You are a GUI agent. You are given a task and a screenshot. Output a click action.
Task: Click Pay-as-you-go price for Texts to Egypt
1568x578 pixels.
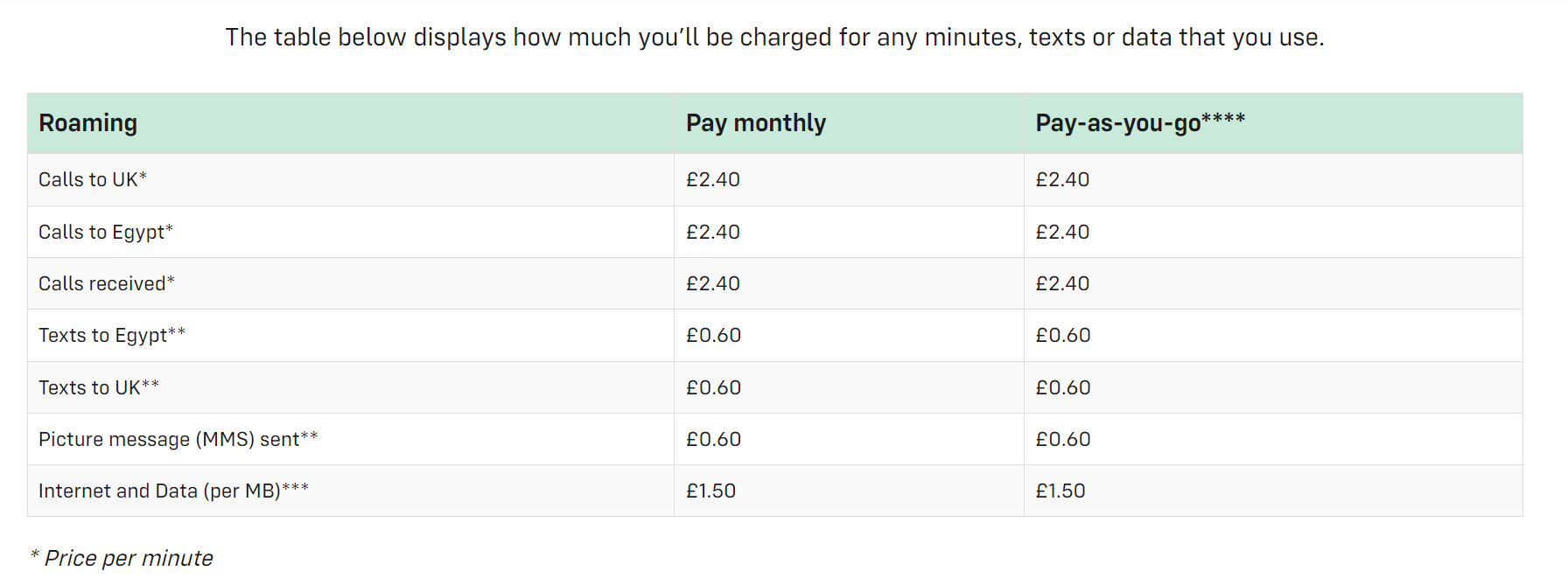click(1063, 335)
